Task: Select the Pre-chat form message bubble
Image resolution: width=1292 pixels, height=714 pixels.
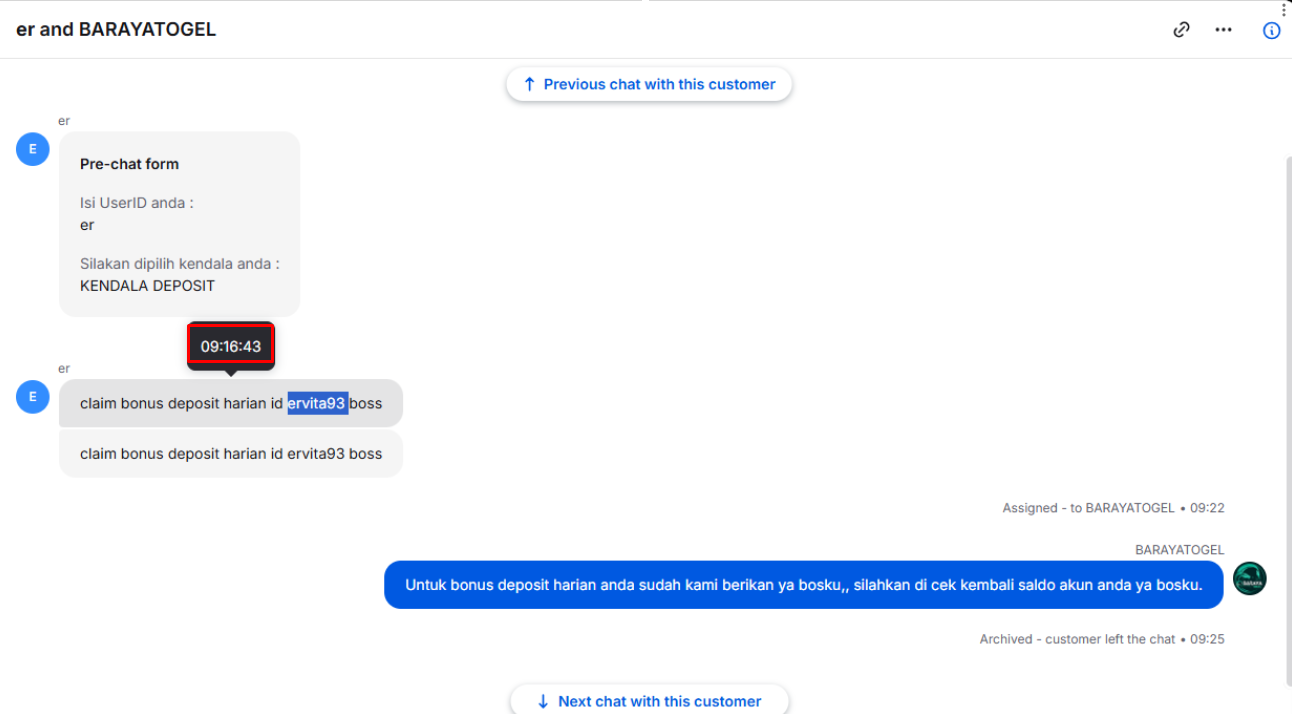Action: point(180,224)
